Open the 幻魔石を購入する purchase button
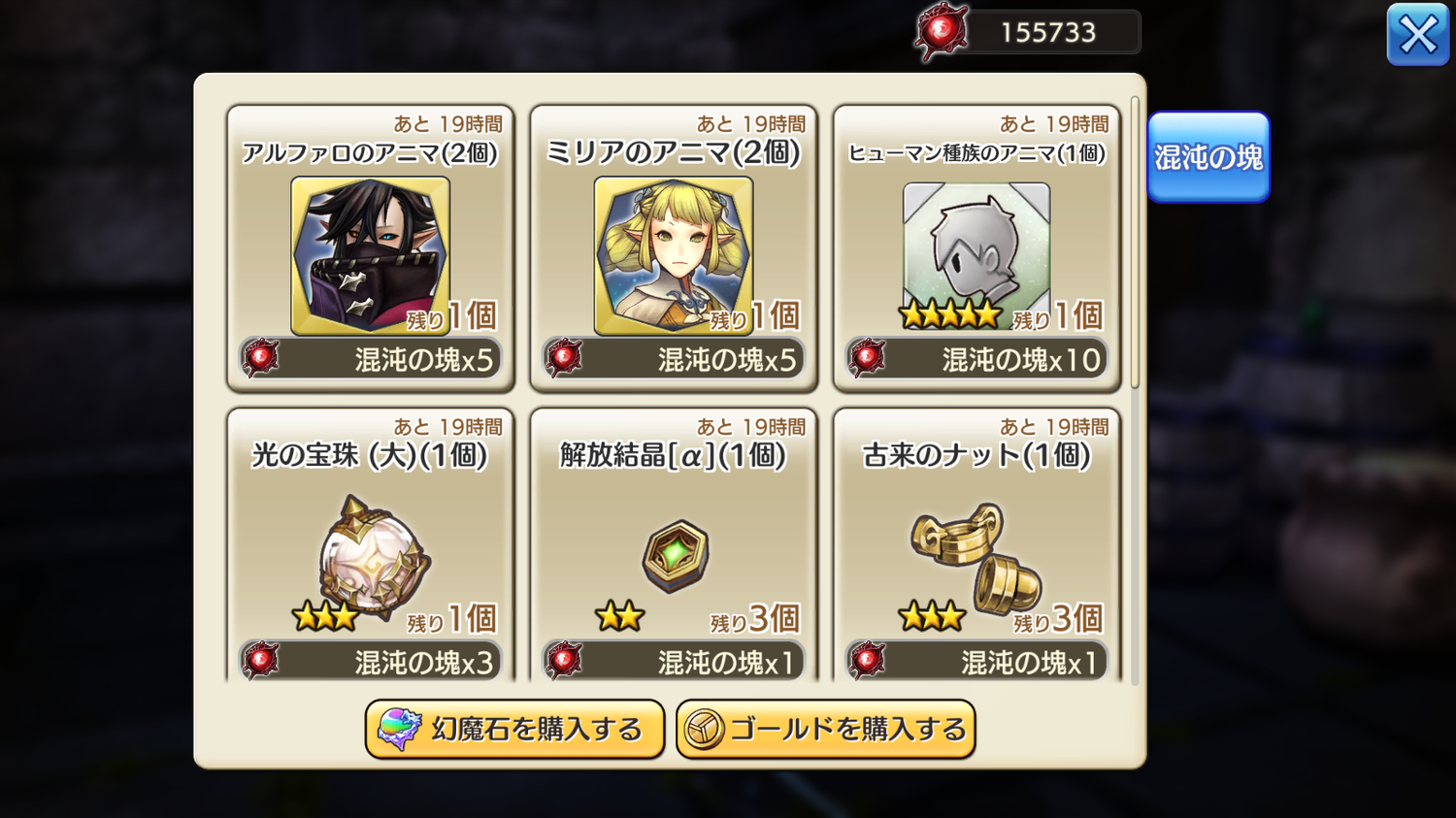 click(514, 729)
